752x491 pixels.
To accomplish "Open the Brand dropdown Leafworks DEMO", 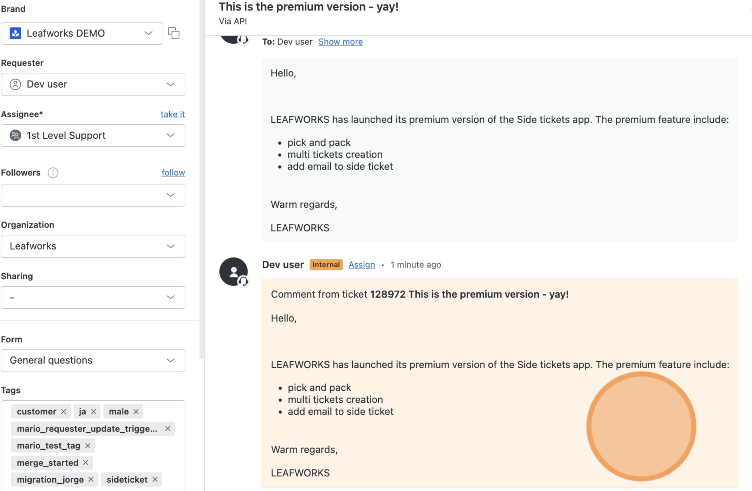I will click(82, 34).
